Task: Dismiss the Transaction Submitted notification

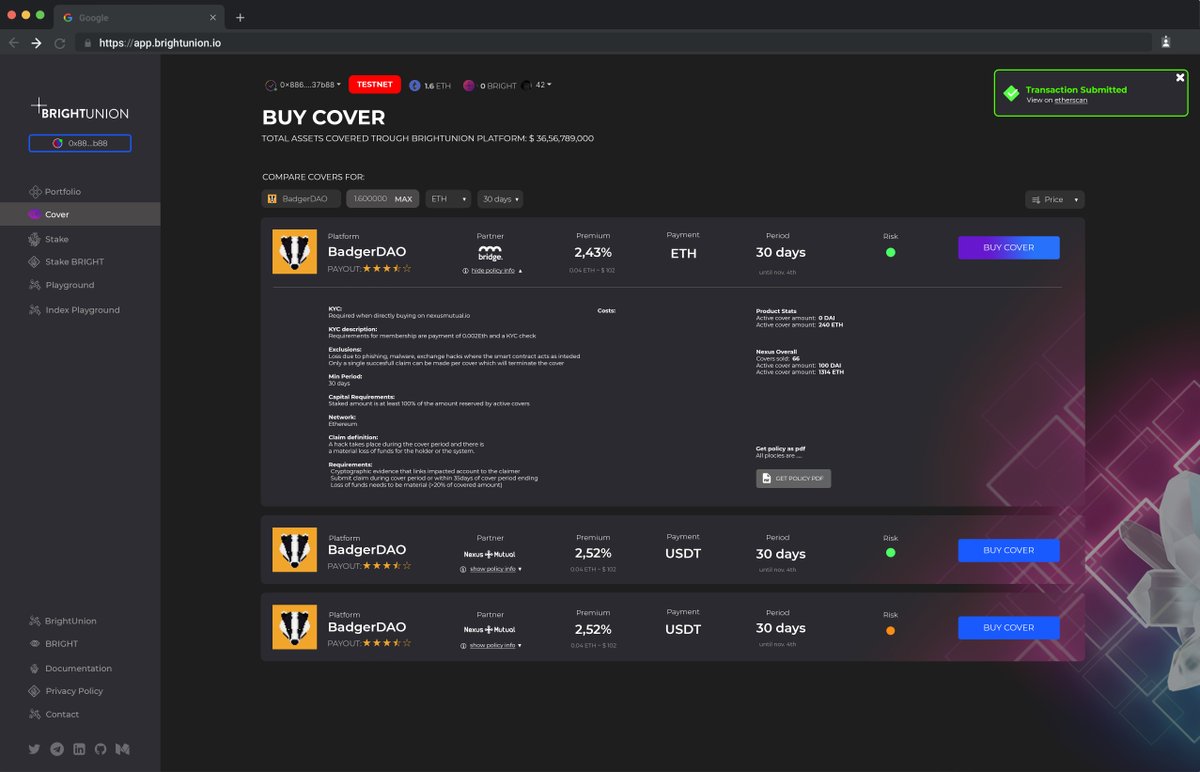Action: tap(1180, 77)
